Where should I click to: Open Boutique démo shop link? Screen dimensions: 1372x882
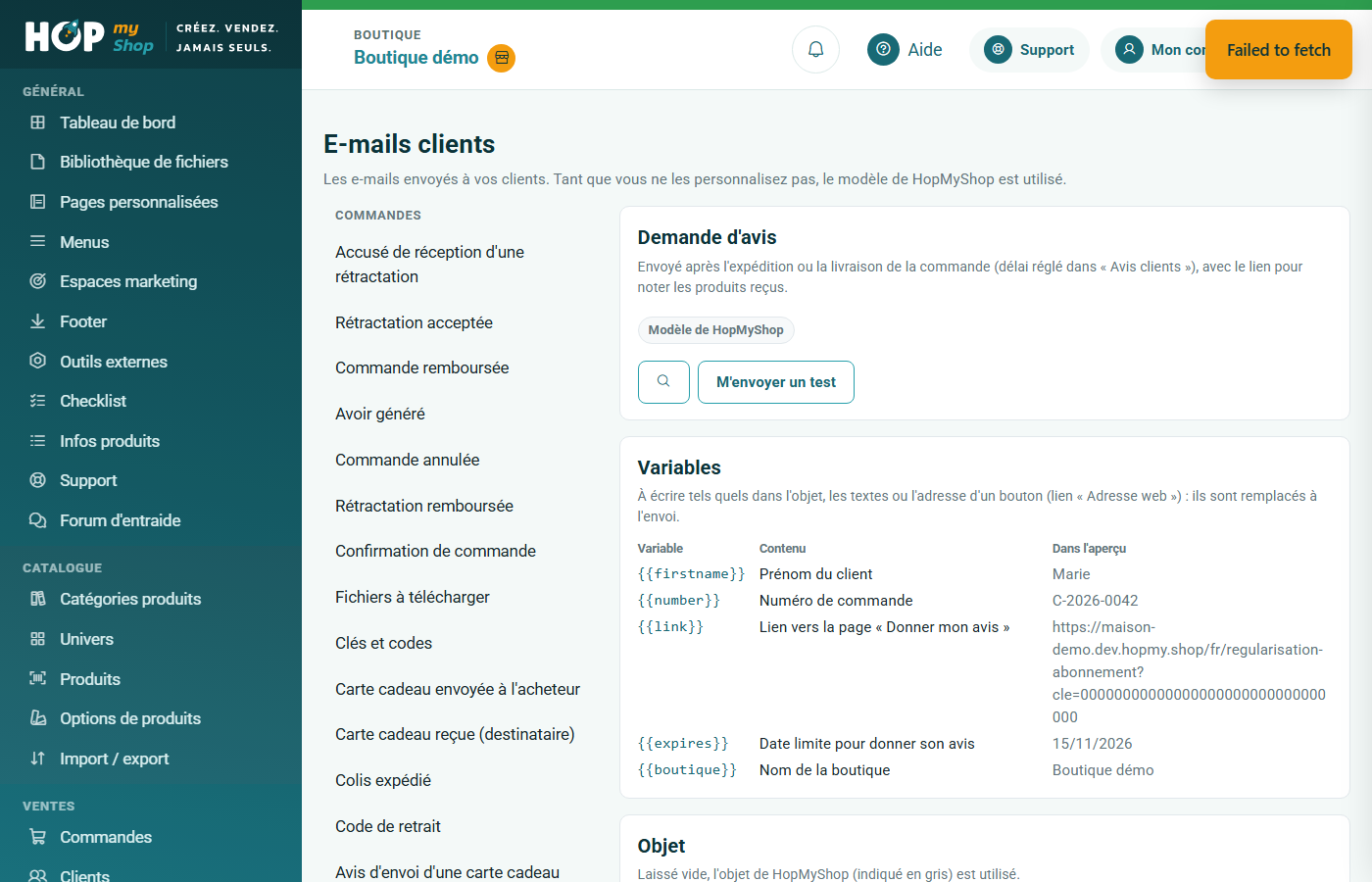coord(416,58)
